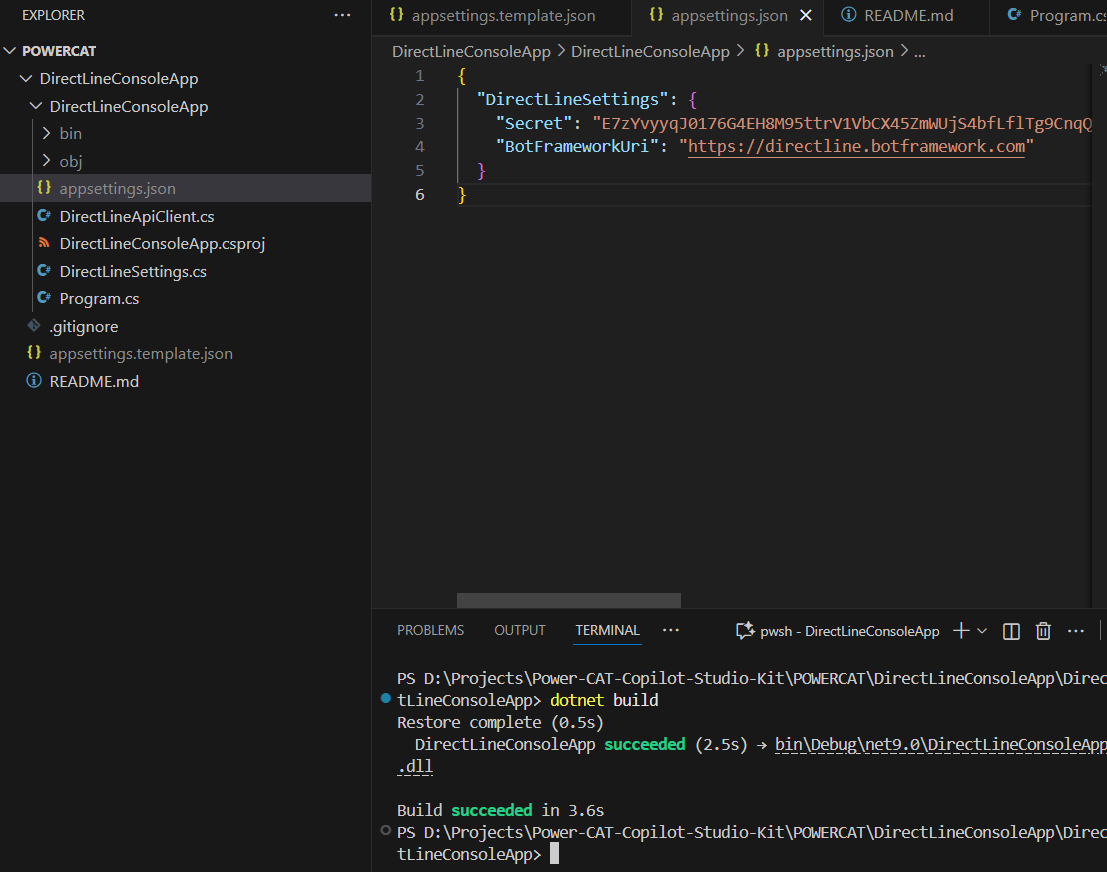Kill the active terminal with the trash icon
The height and width of the screenshot is (872, 1107).
click(x=1043, y=630)
